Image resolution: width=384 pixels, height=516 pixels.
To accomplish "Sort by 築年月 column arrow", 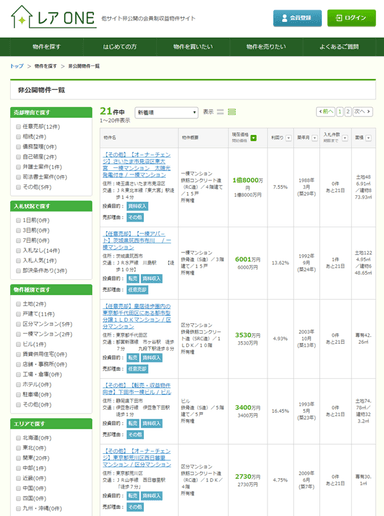I will coord(315,138).
